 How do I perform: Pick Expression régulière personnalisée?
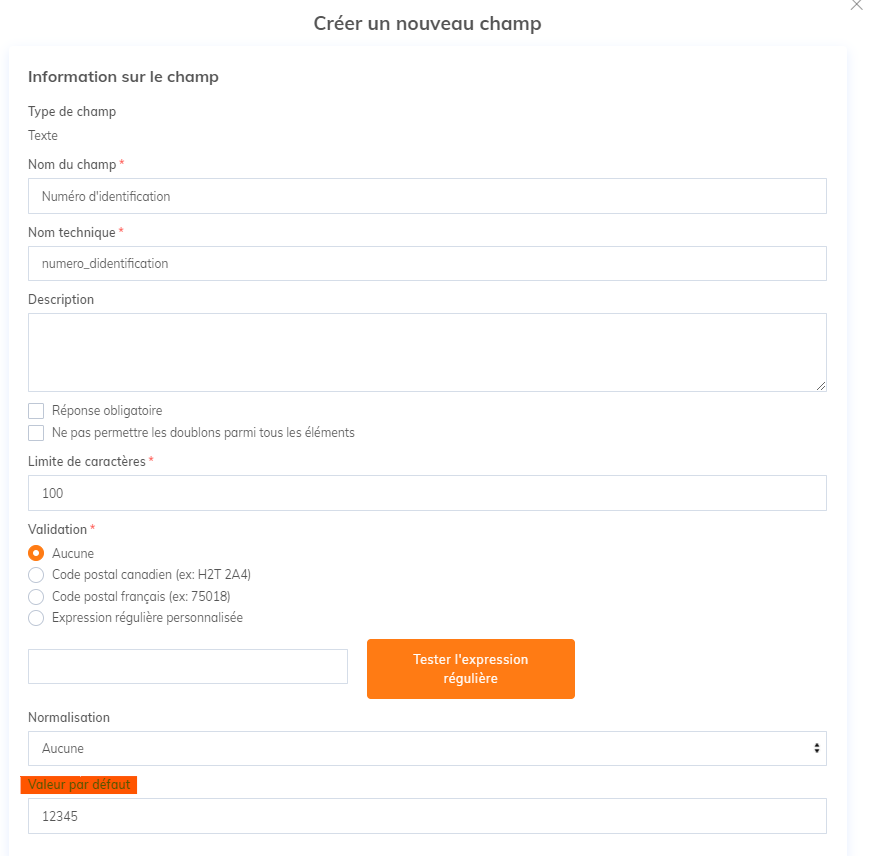coord(35,617)
